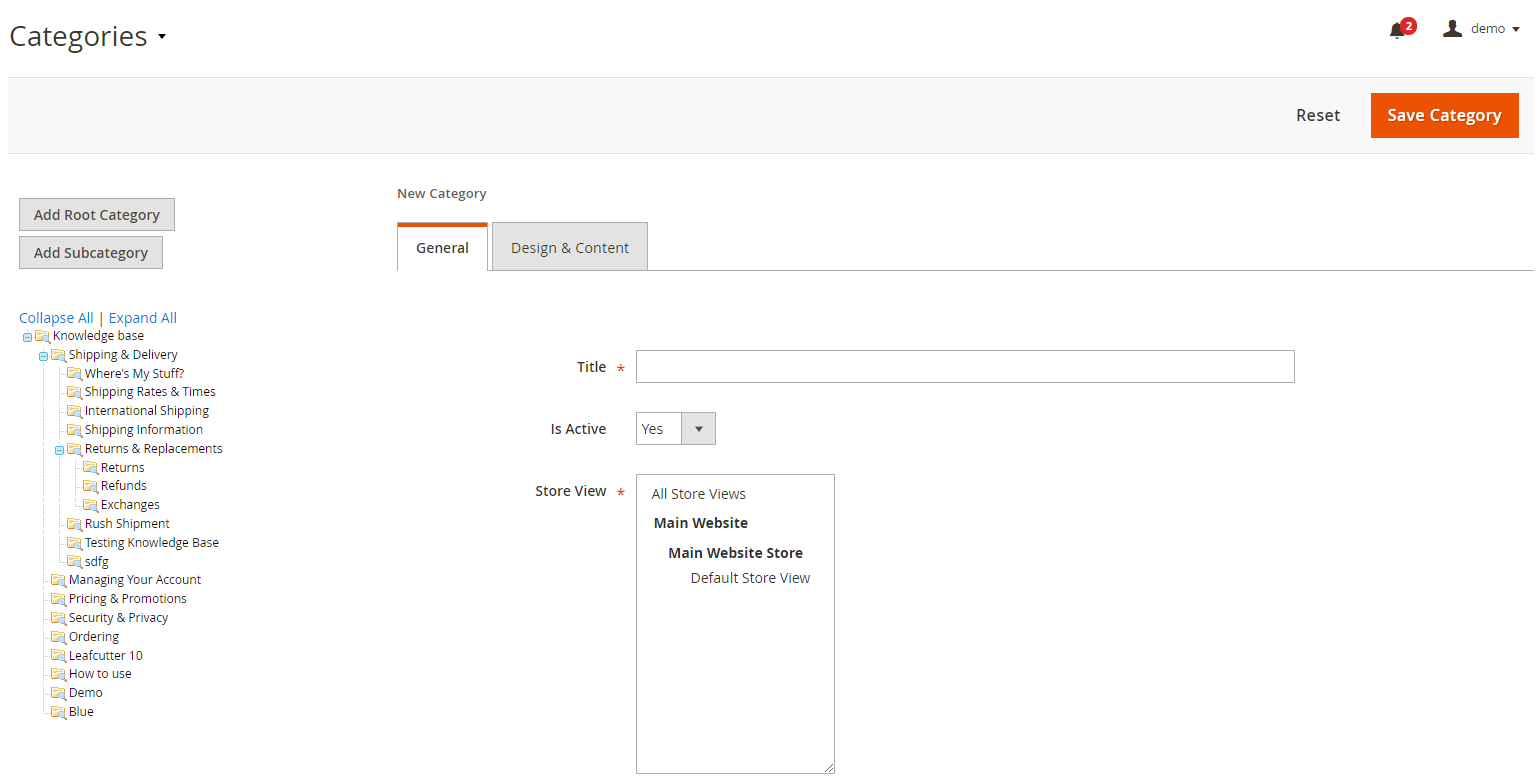This screenshot has width=1538, height=784.
Task: Click the Main Website Store group label
Action: 735,553
